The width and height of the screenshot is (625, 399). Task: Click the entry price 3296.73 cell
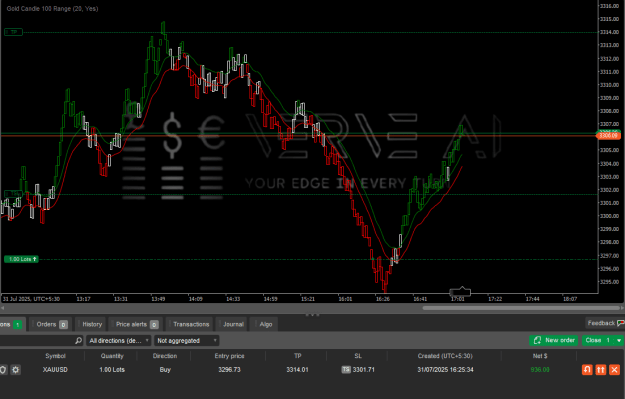[x=229, y=370]
